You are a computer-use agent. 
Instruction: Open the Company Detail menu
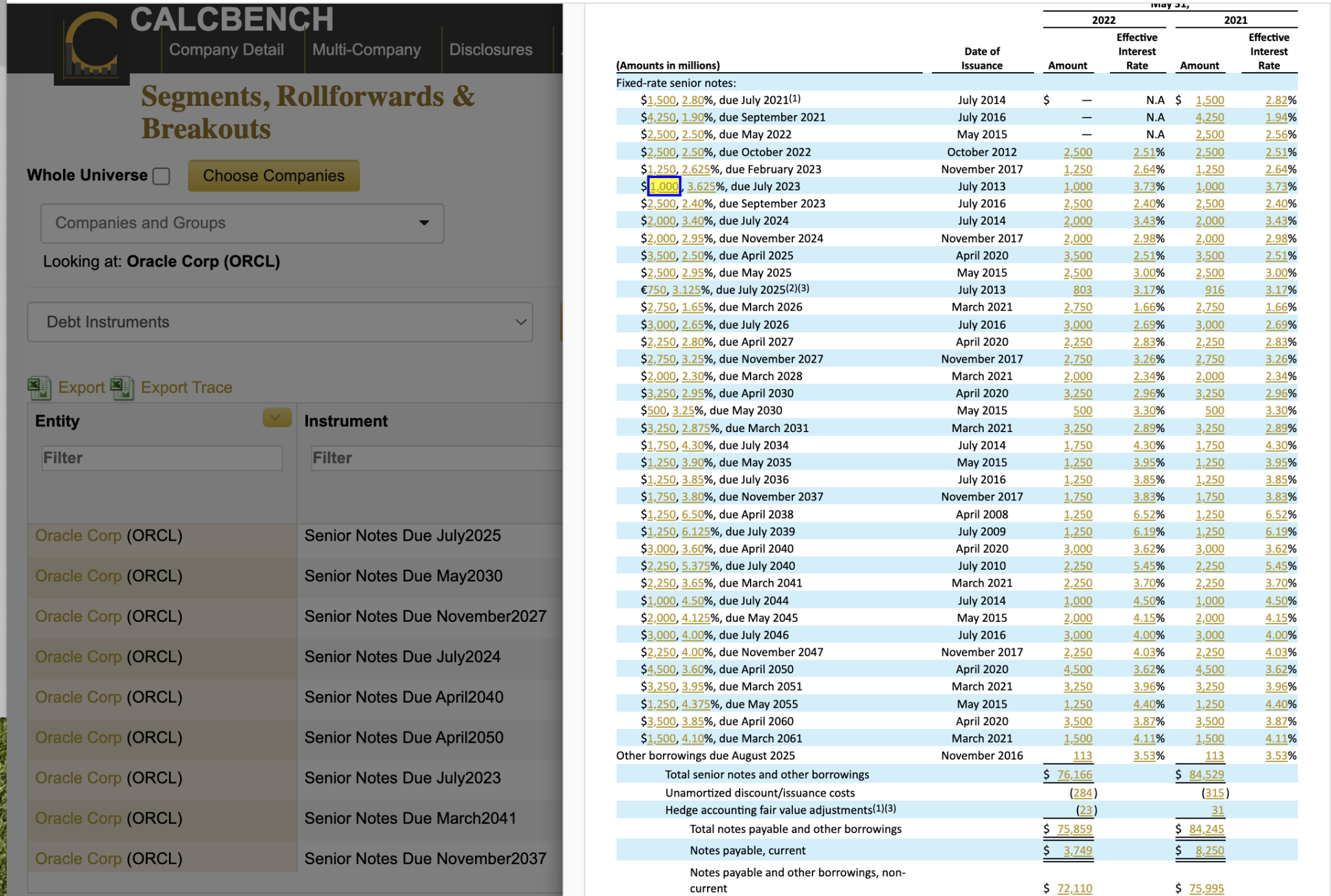[x=226, y=50]
